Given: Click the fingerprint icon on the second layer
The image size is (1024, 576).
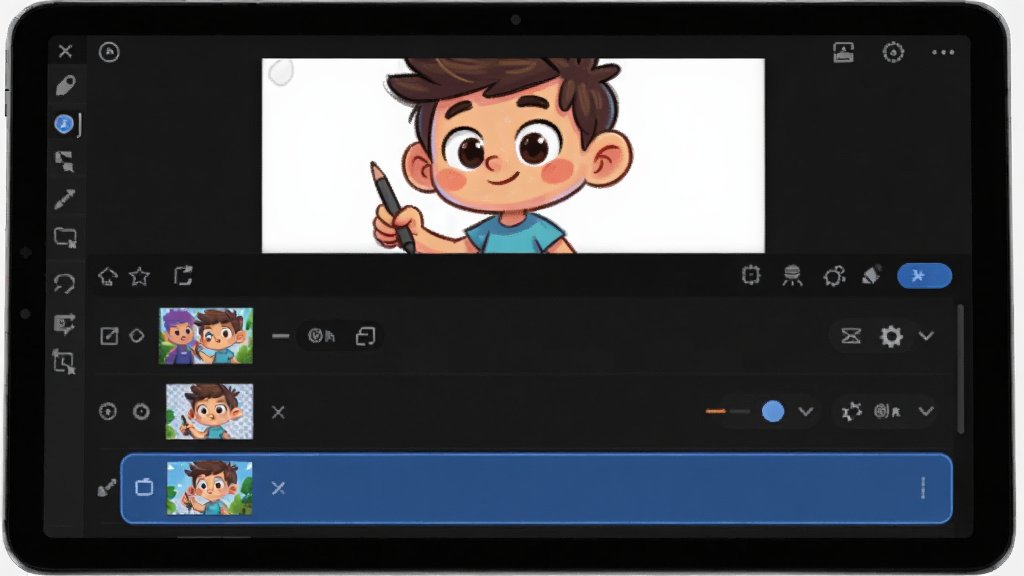Looking at the screenshot, I should click(x=888, y=411).
